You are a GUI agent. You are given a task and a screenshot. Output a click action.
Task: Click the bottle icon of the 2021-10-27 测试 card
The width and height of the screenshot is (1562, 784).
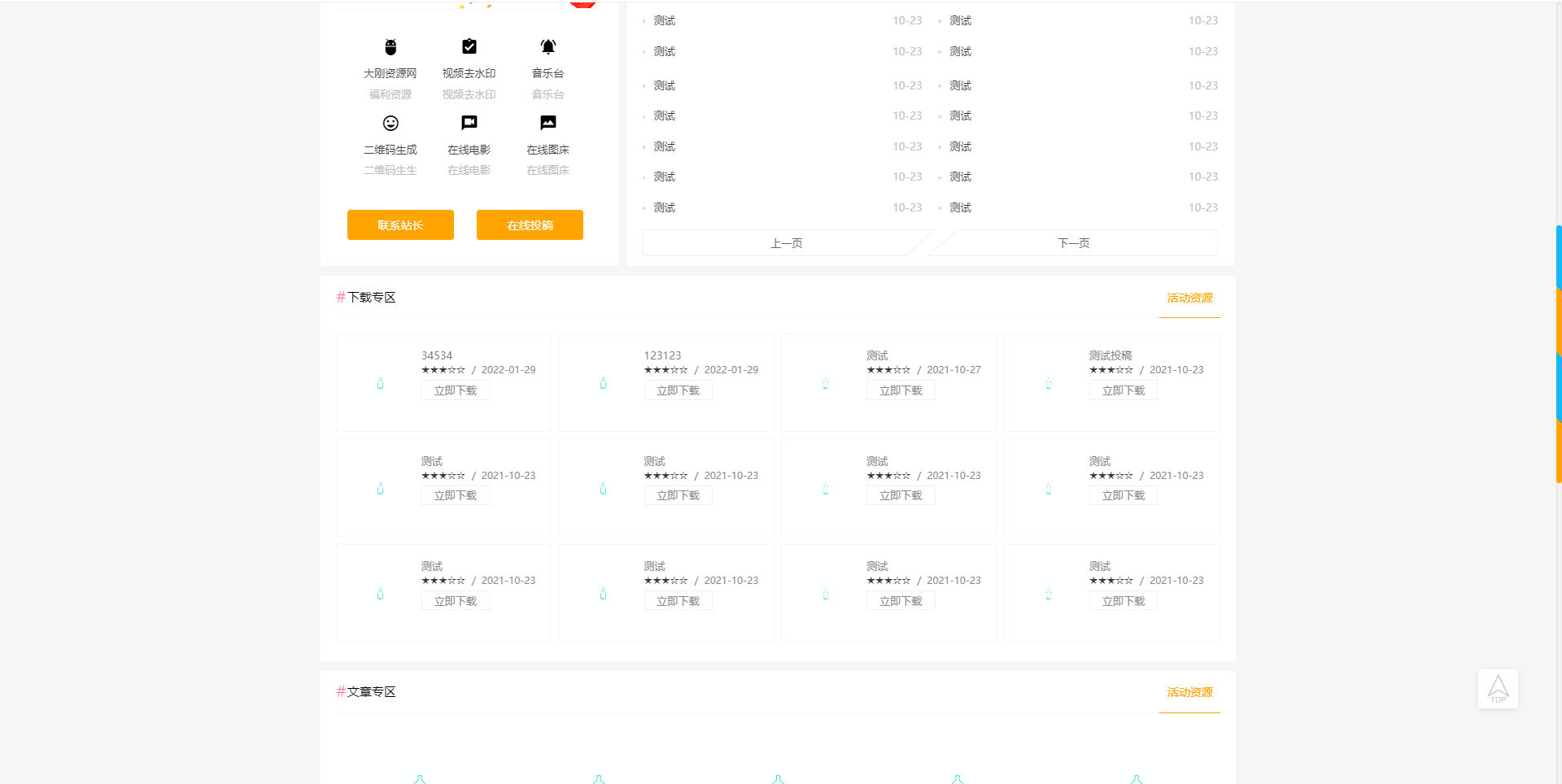tap(826, 383)
